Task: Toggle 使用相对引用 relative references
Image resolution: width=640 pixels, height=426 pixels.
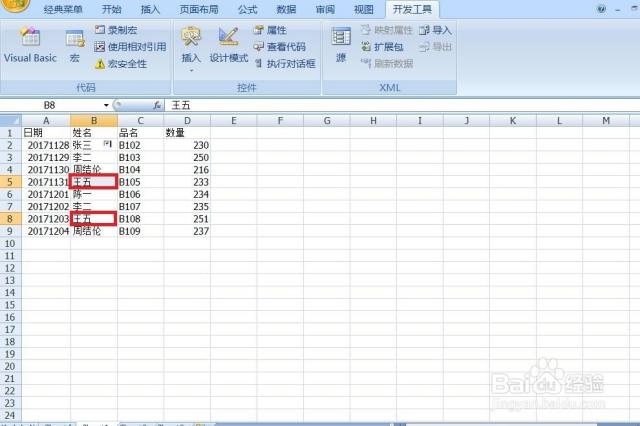Action: pos(129,47)
